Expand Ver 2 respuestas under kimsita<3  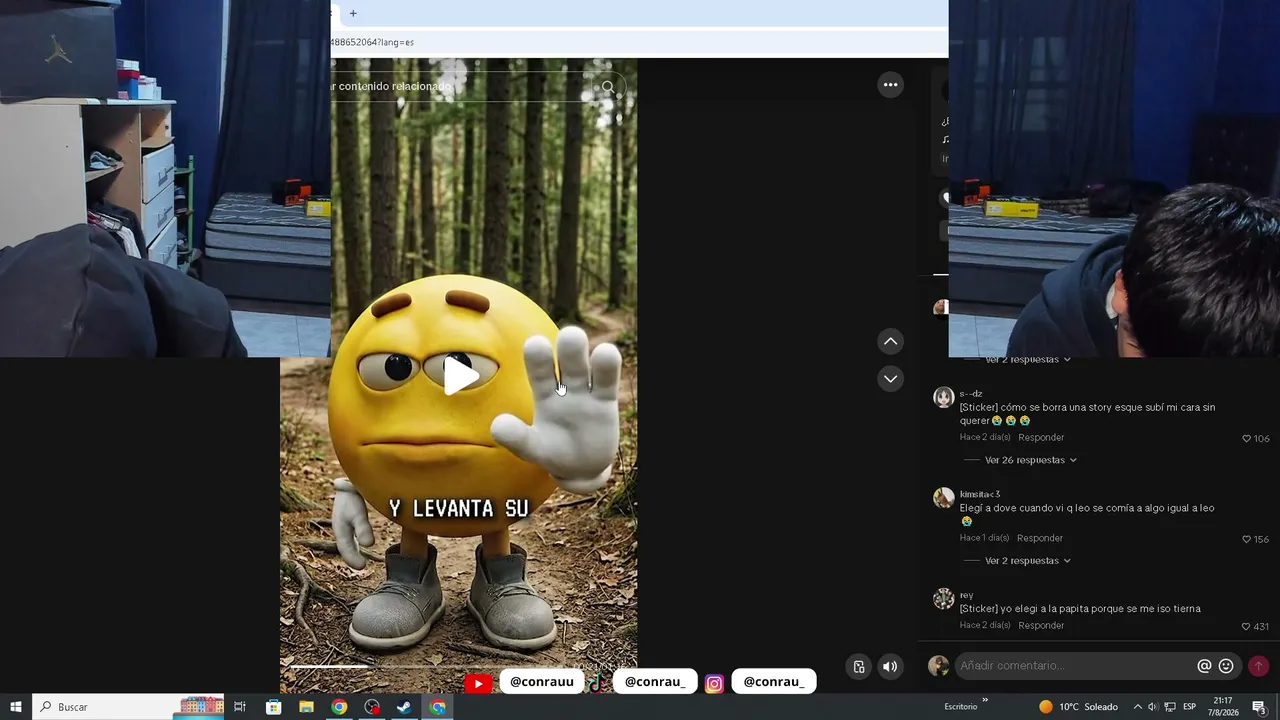[1027, 561]
